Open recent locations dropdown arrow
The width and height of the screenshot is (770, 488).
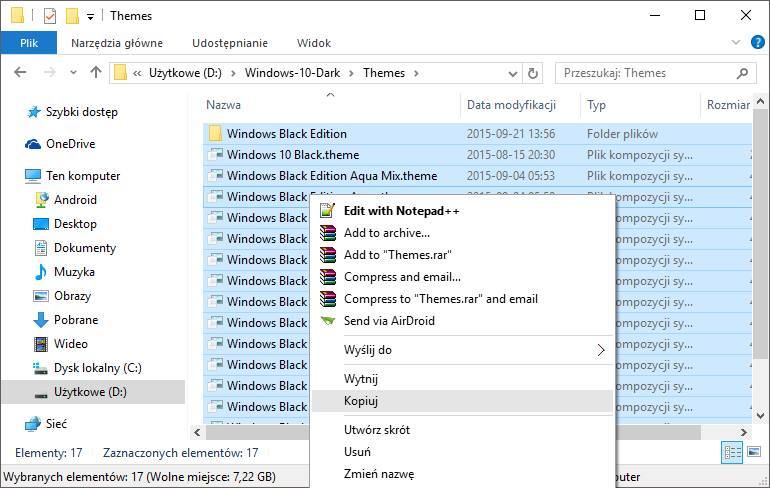coord(73,73)
